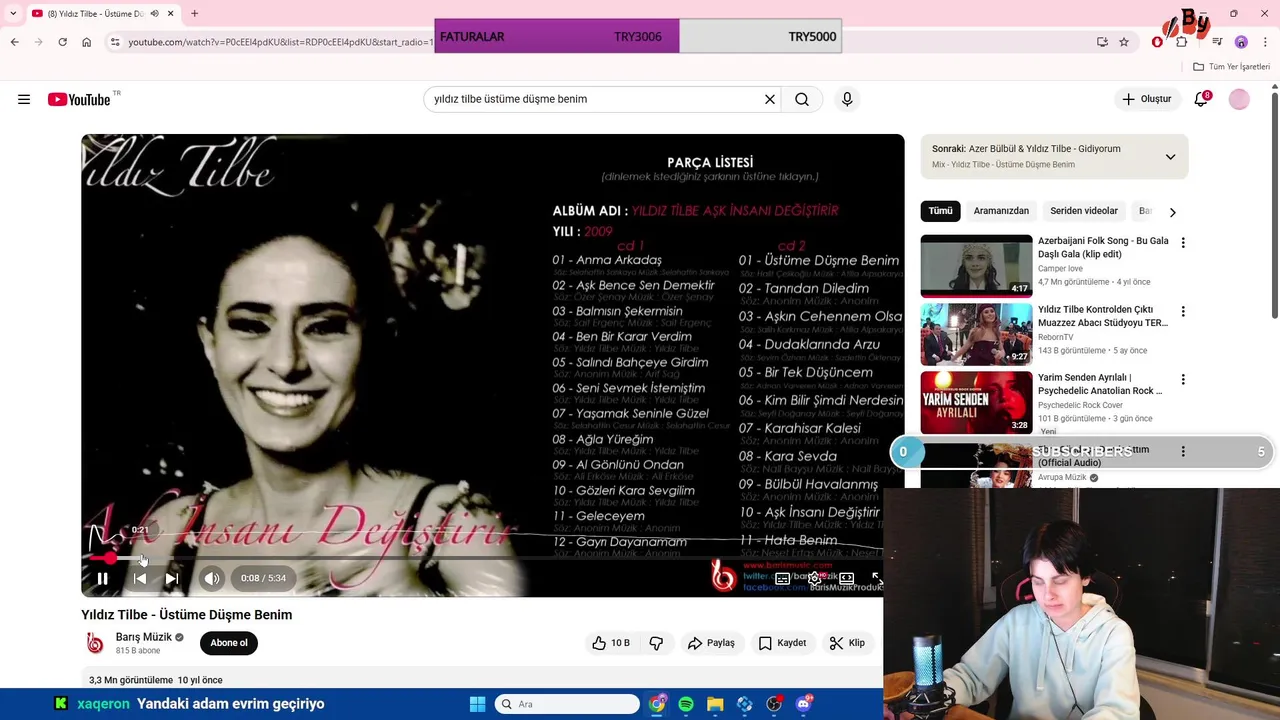Viewport: 1280px width, 720px height.
Task: Open a new browser tab
Action: coord(194,13)
